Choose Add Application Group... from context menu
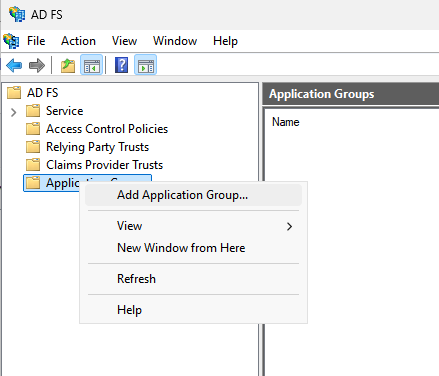The width and height of the screenshot is (439, 376). point(193,195)
